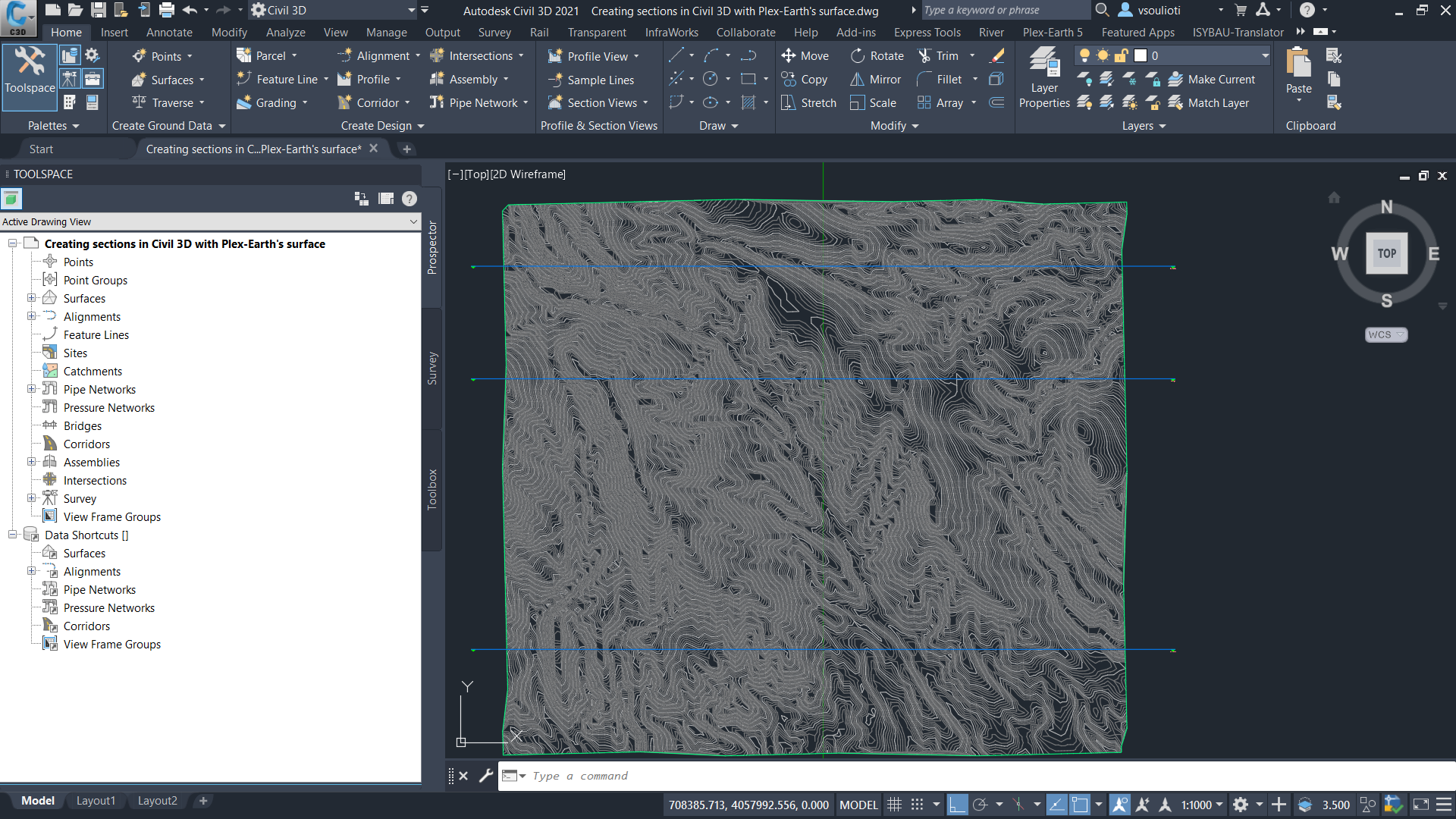Click the Copy modify button
The width and height of the screenshot is (1456, 819).
pos(805,79)
